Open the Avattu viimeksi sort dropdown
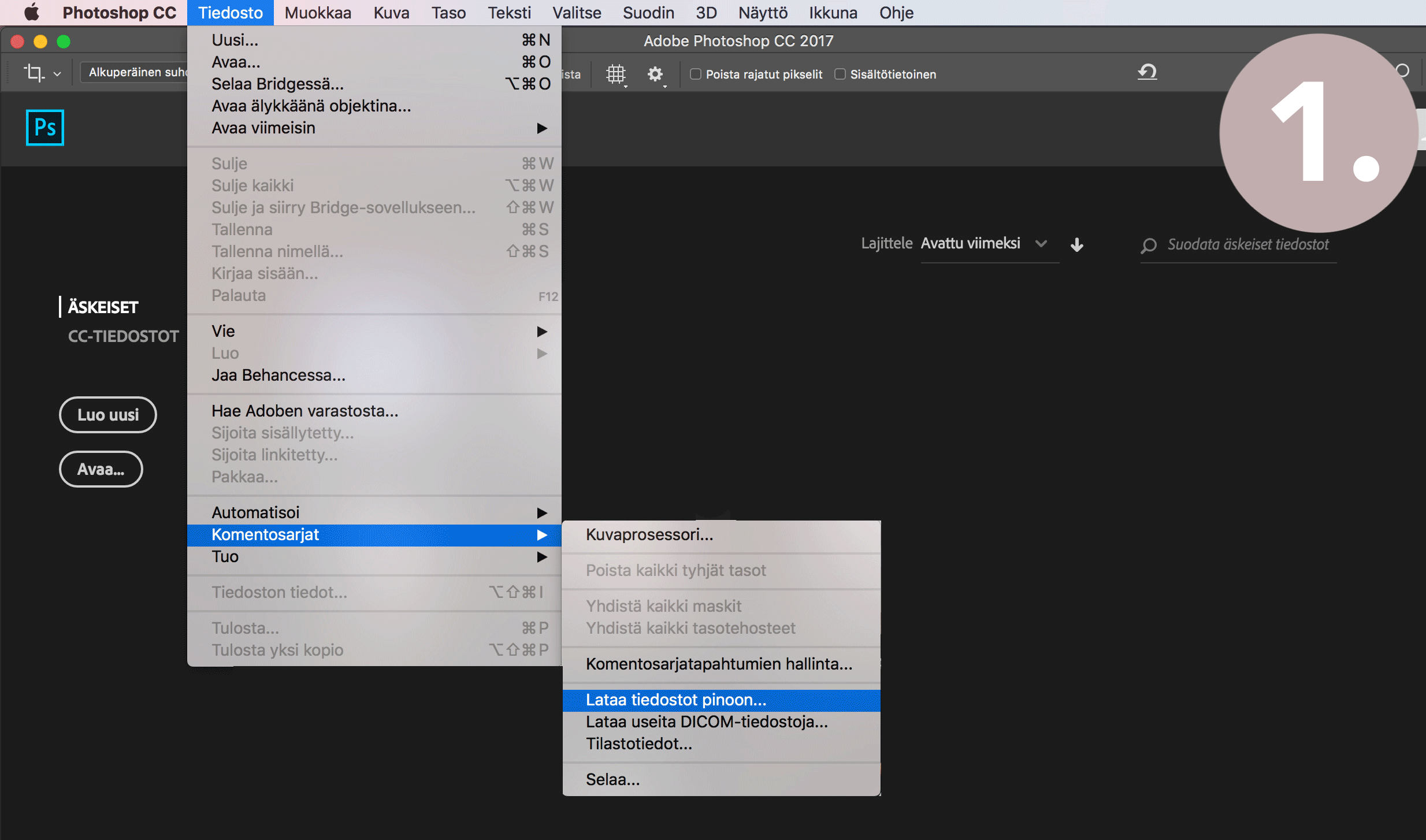Screen dimensions: 1426x840 click(x=990, y=243)
